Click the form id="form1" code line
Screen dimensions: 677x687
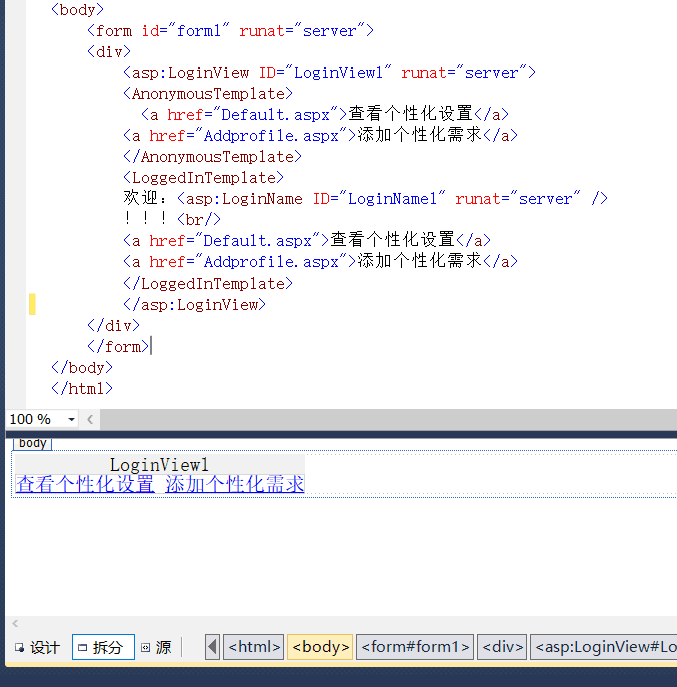(x=230, y=31)
